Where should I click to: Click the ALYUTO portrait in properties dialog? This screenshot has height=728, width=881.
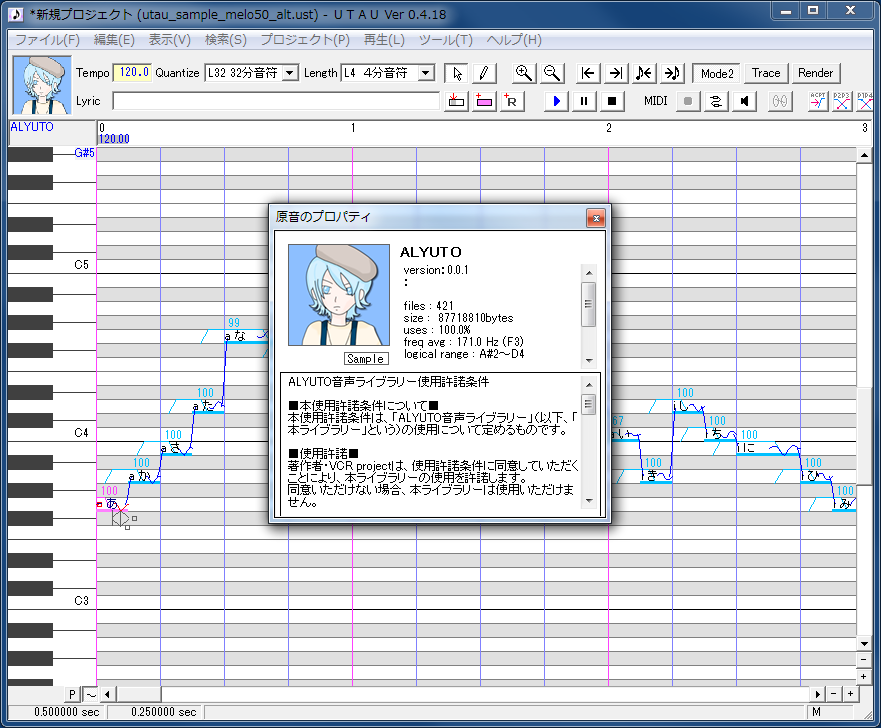(x=339, y=295)
